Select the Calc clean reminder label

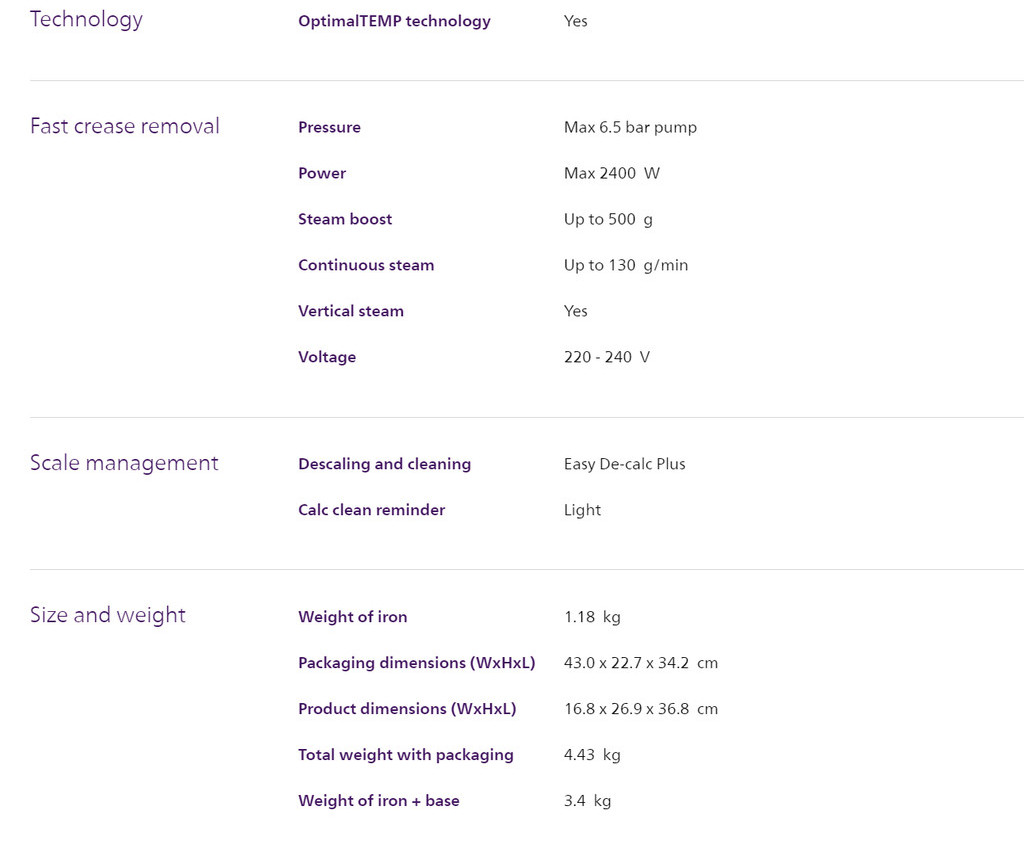coord(372,509)
